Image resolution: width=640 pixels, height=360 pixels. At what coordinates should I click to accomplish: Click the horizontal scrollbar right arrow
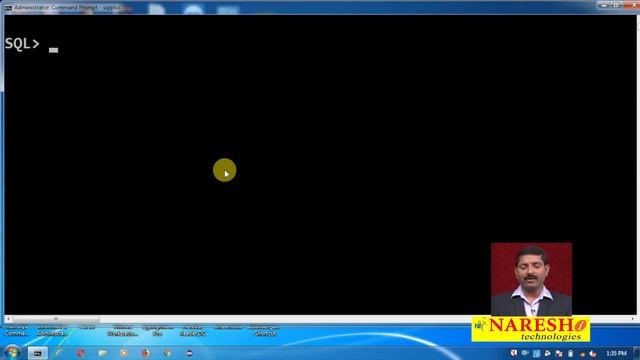(633, 319)
